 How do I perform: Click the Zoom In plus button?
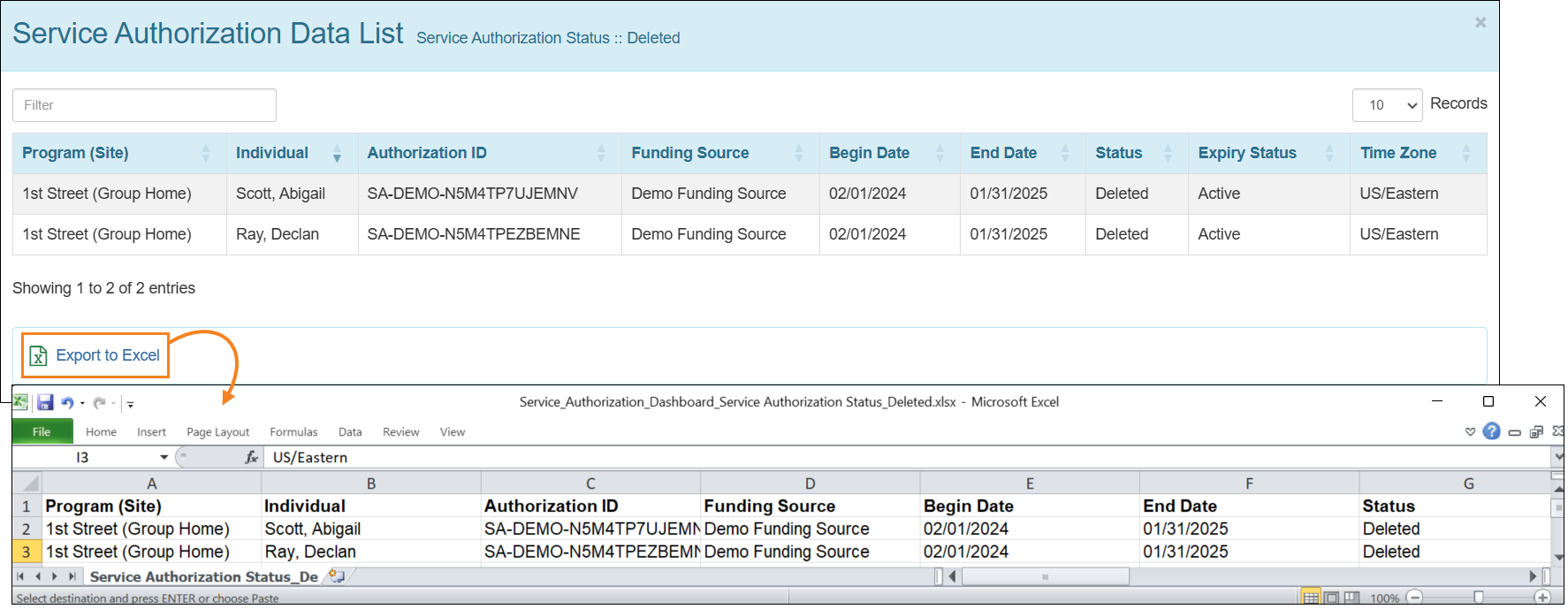[x=1542, y=598]
